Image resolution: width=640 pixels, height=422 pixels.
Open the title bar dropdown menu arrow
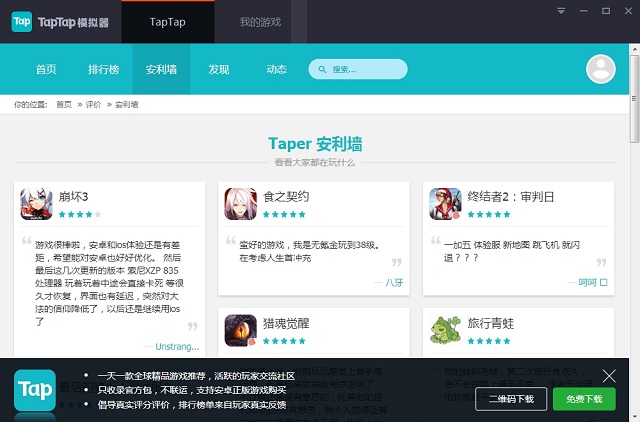561,11
